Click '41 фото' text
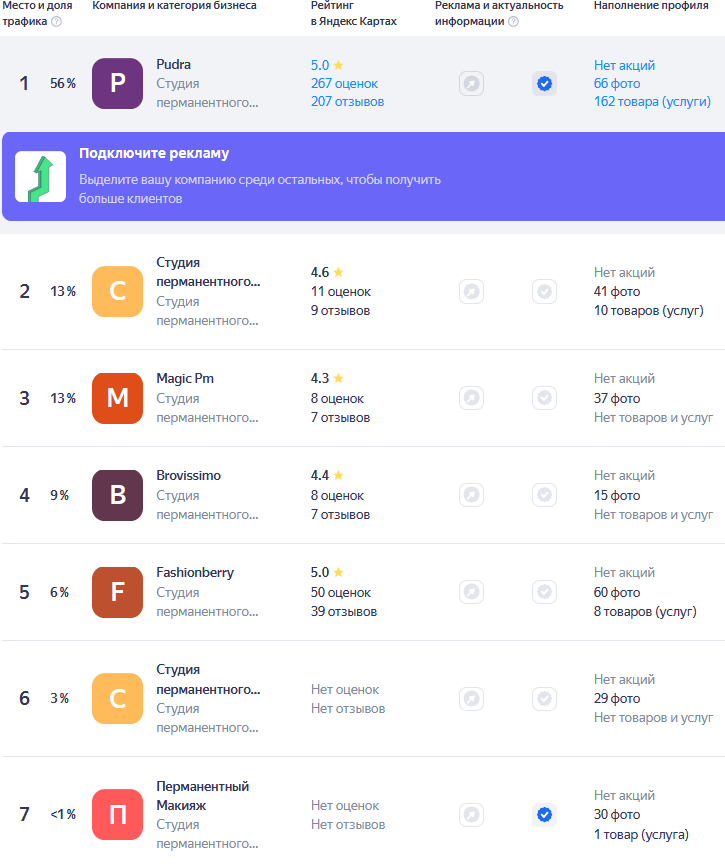The height and width of the screenshot is (864, 725). 617,291
